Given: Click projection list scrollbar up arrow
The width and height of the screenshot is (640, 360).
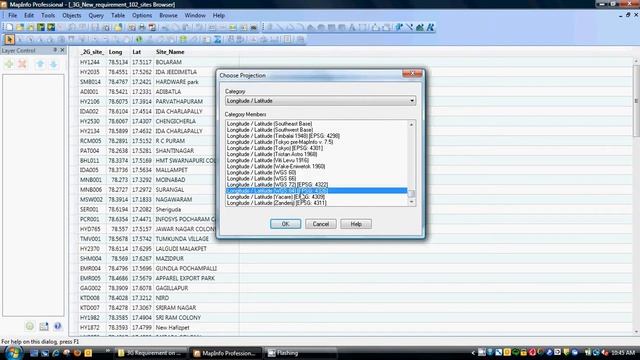Looking at the screenshot, I should click(411, 124).
